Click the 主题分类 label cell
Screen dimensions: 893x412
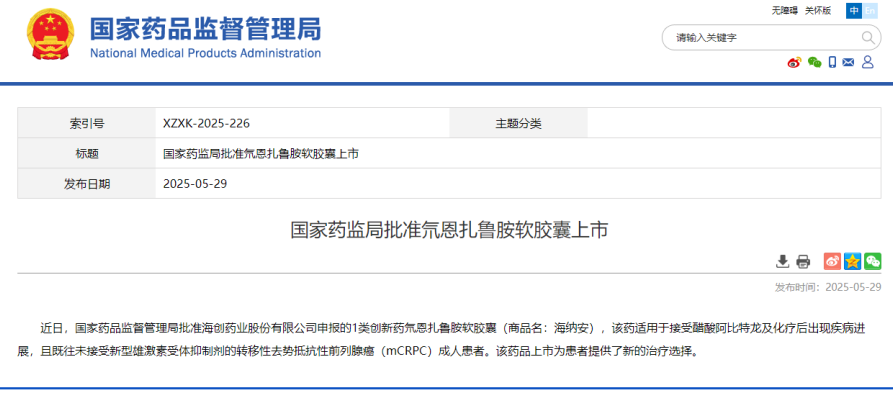click(518, 123)
